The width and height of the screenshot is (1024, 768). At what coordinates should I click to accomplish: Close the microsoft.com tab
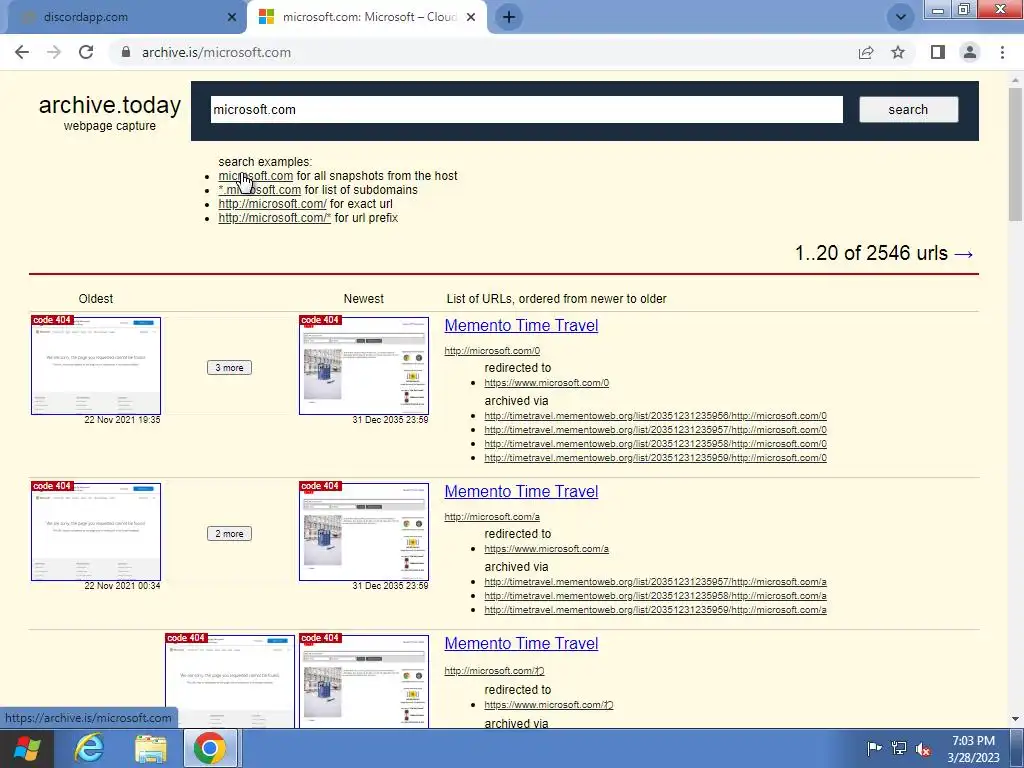[x=471, y=18]
